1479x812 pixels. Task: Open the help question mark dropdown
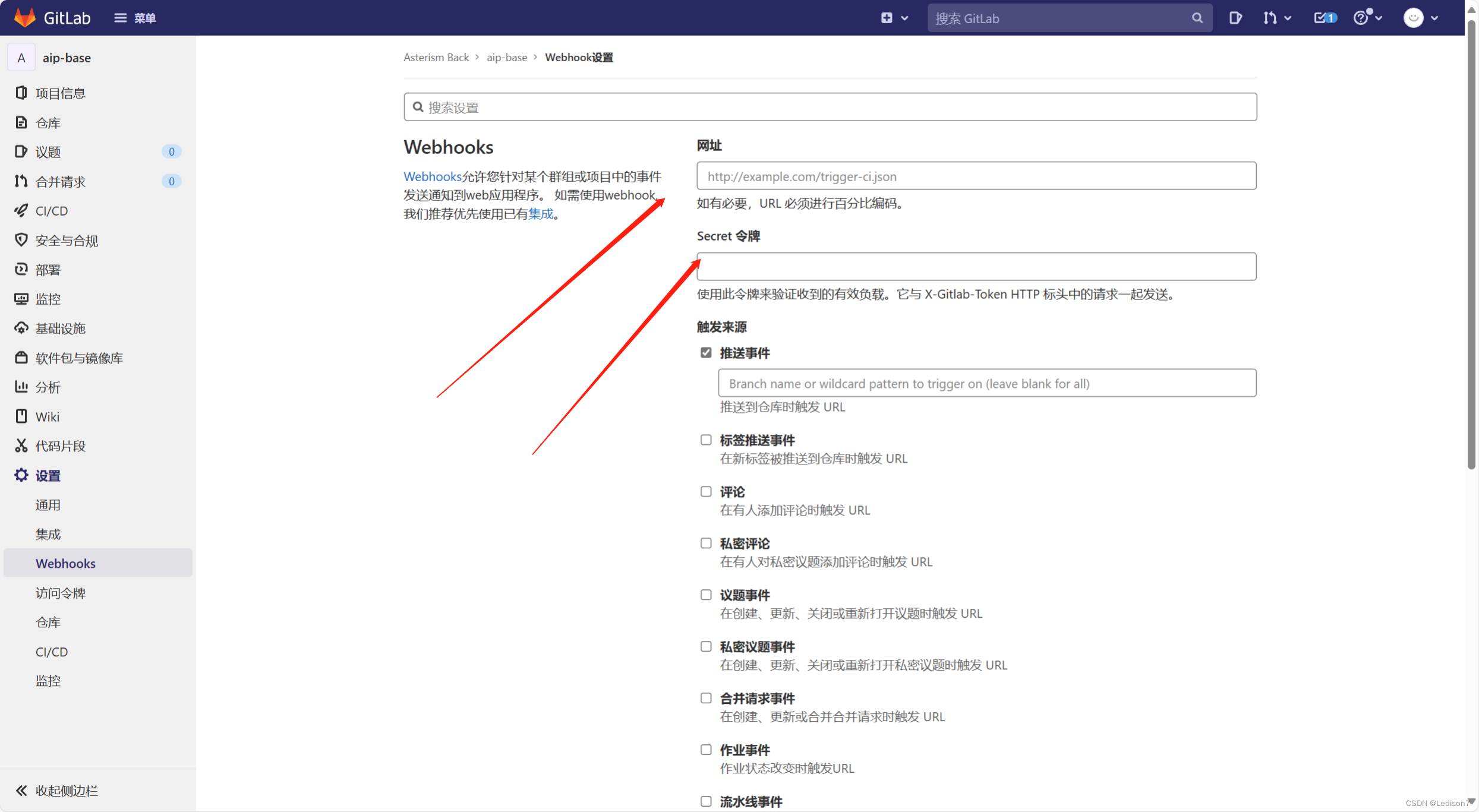tap(1367, 18)
